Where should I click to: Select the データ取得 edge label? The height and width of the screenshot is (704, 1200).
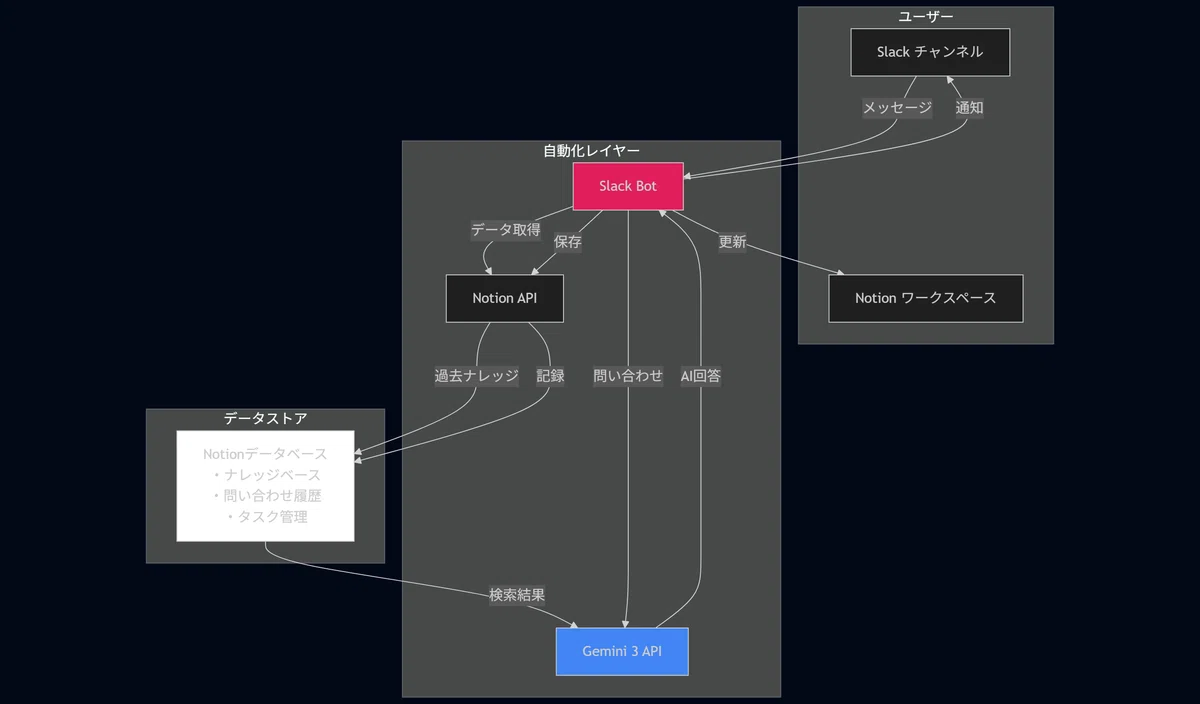(506, 230)
